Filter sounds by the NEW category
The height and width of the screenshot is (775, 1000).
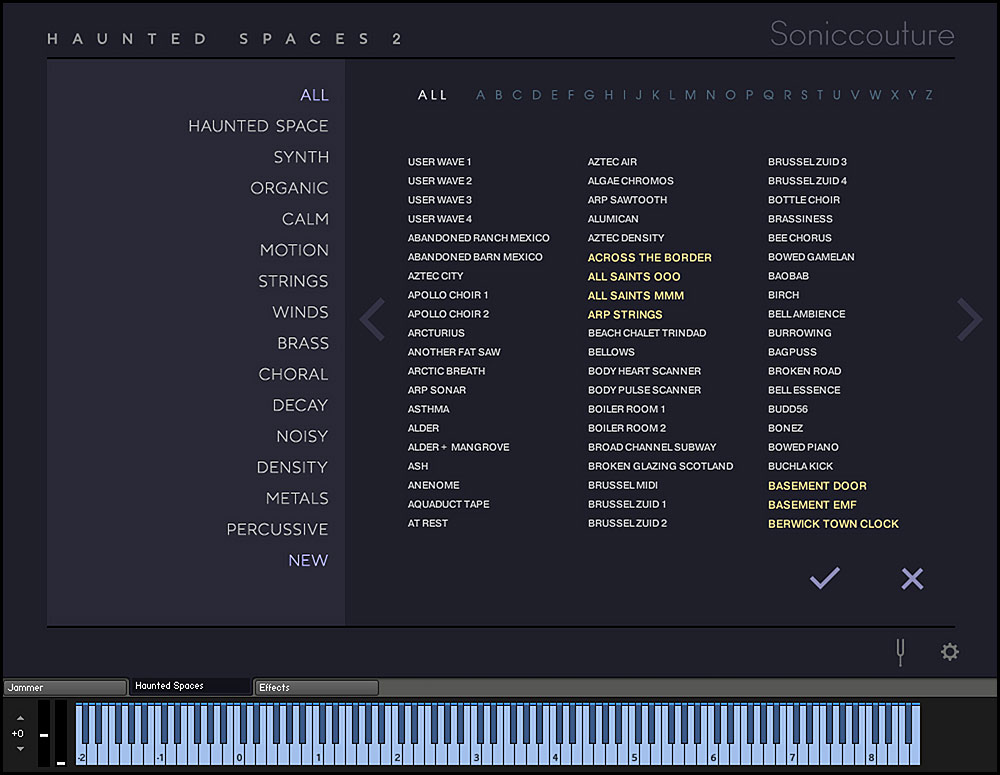tap(308, 561)
